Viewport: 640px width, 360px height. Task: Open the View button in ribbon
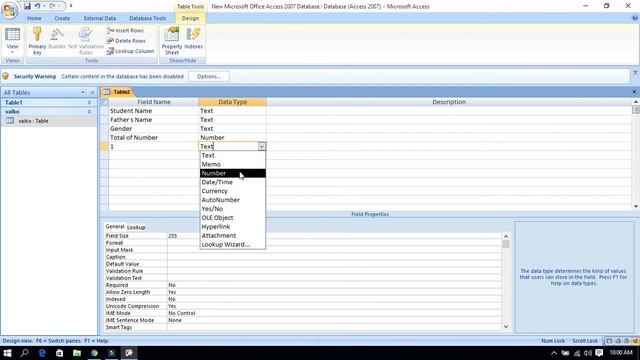pos(12,41)
